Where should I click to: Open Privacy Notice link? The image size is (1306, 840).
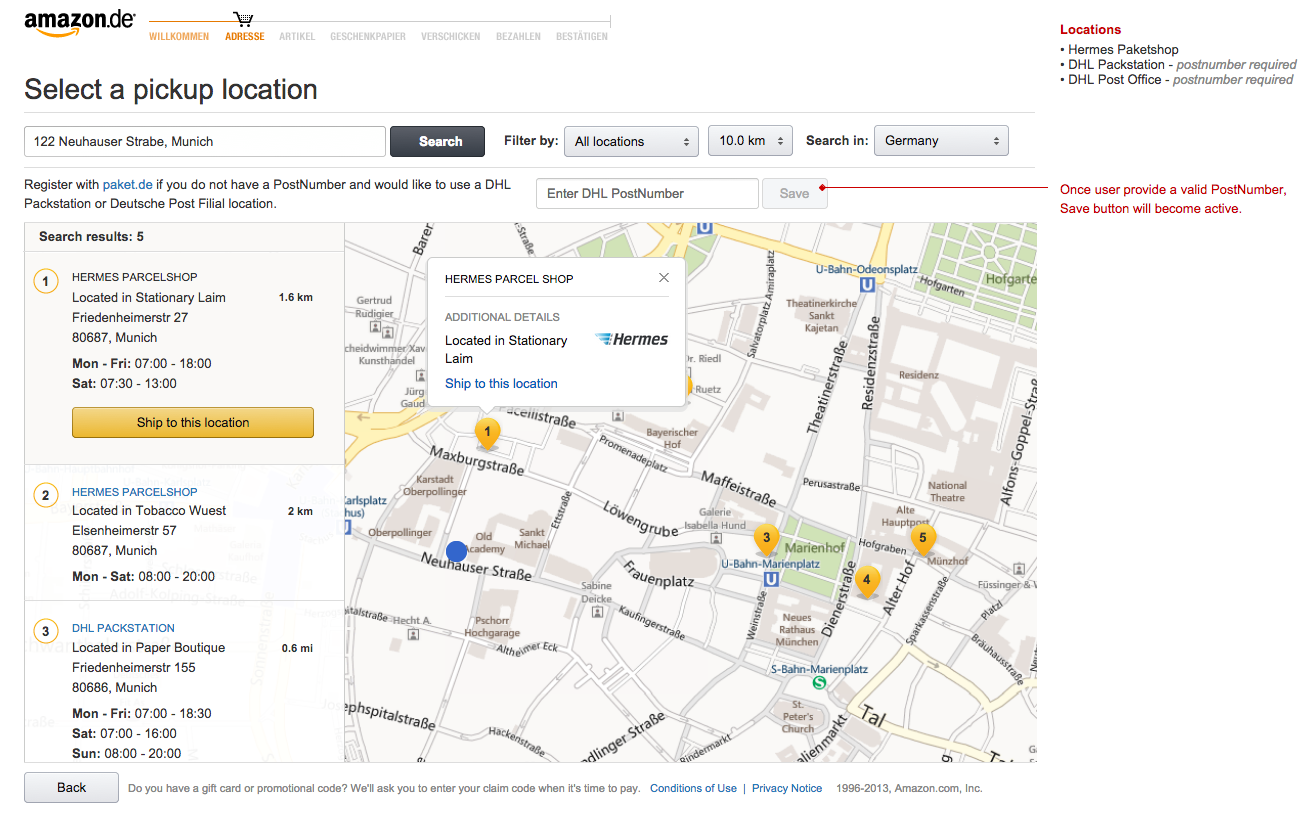coord(787,788)
